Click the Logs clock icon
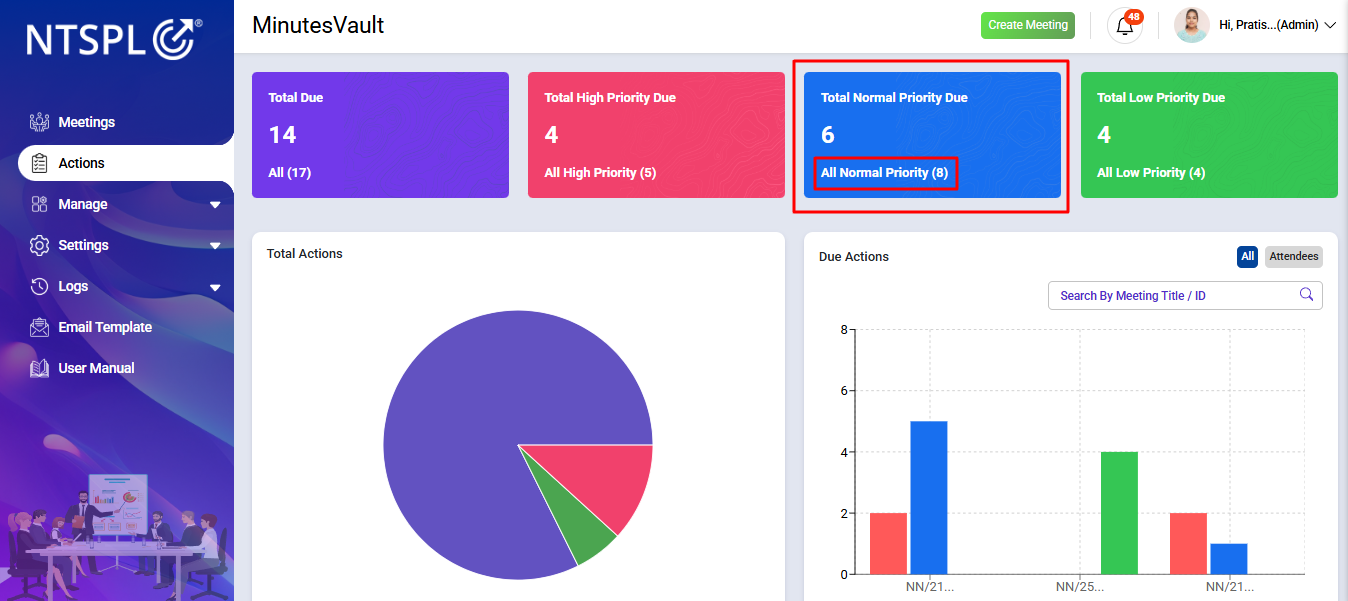 (x=39, y=286)
